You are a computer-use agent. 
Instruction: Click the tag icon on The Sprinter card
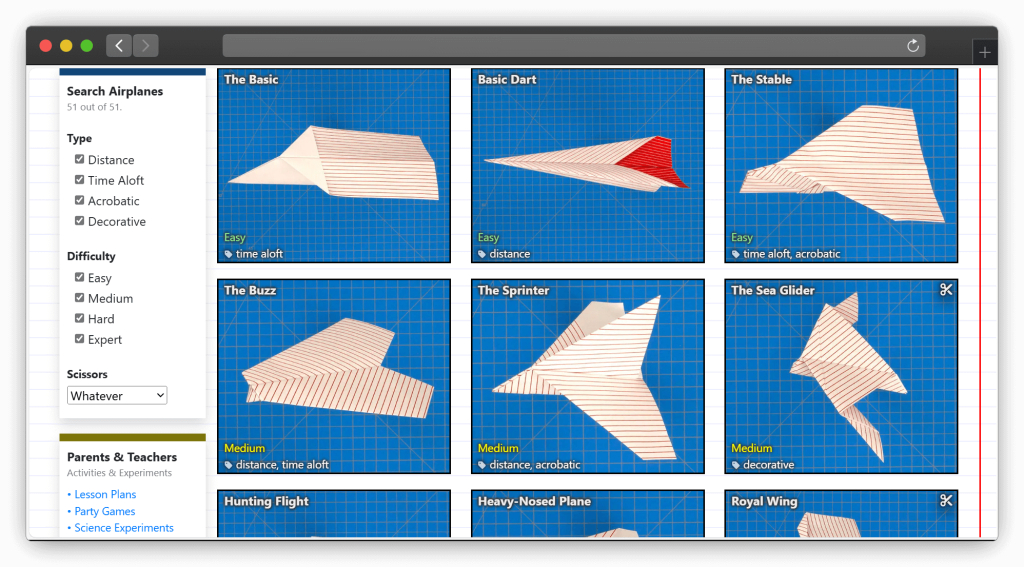(x=482, y=465)
